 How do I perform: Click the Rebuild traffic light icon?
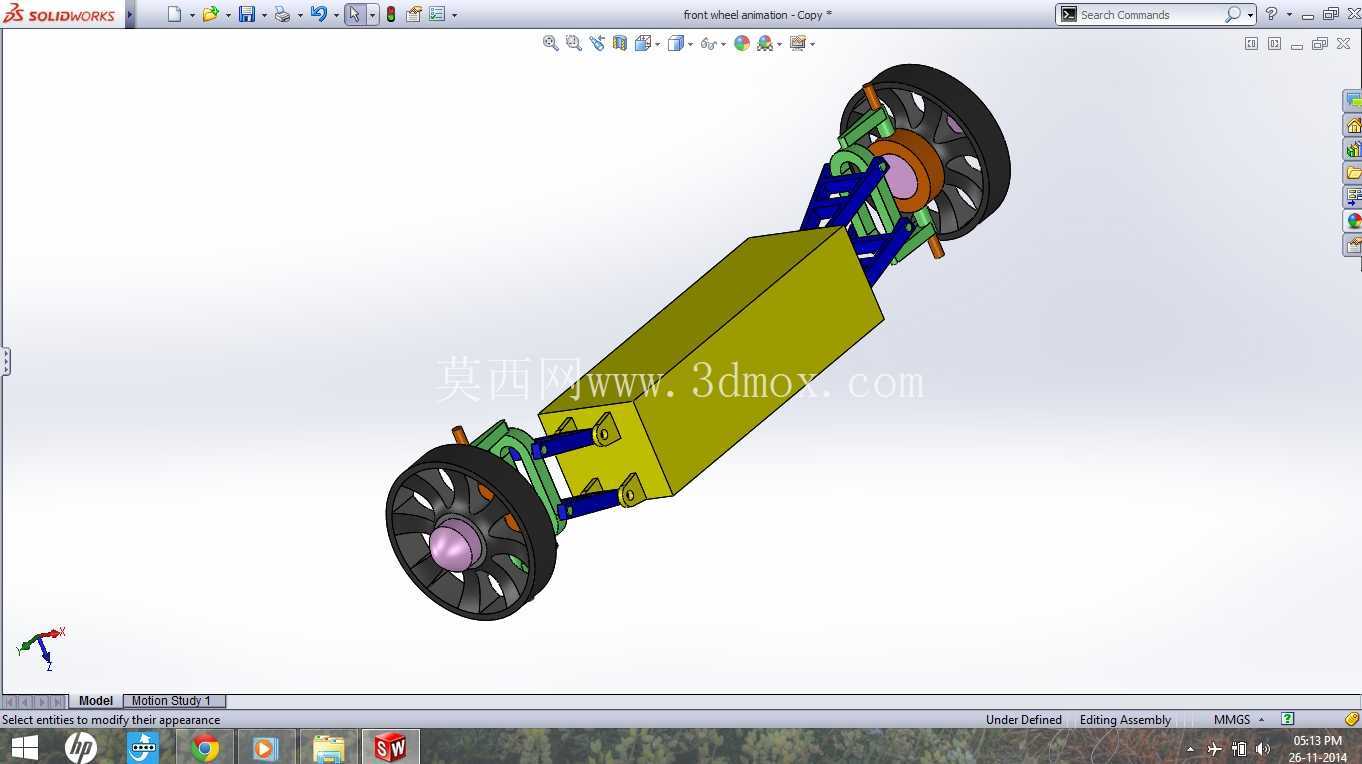coord(390,14)
